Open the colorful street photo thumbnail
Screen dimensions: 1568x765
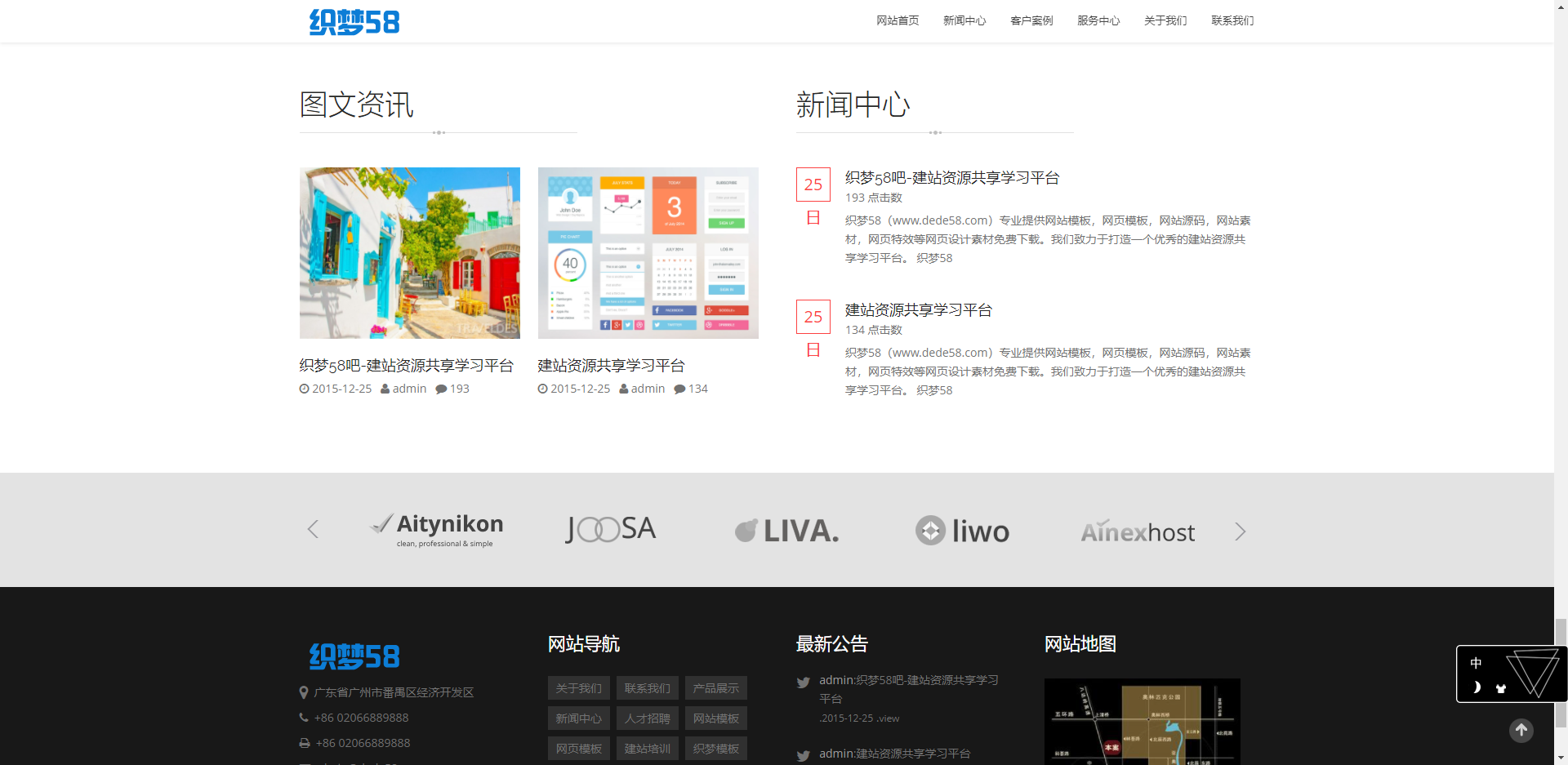pos(410,253)
